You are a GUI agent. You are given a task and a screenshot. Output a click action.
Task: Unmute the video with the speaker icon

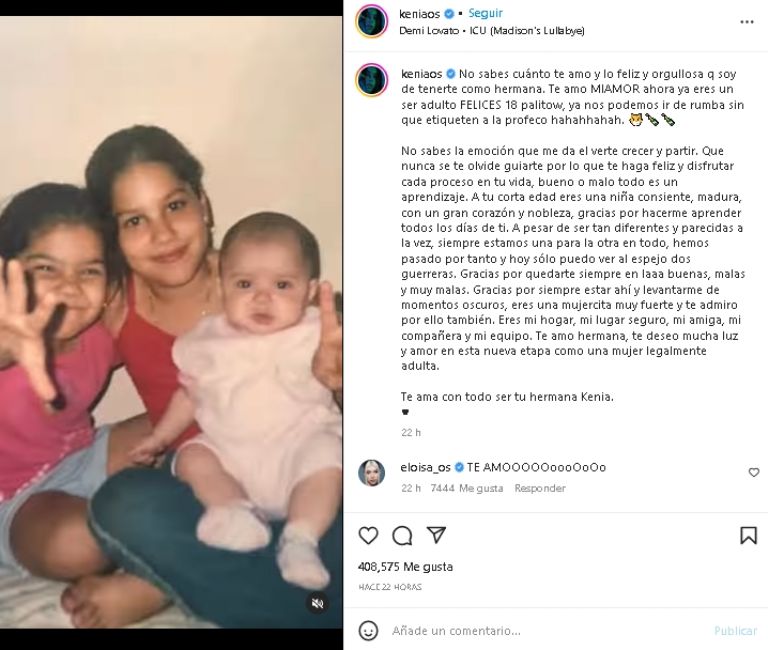[x=317, y=603]
